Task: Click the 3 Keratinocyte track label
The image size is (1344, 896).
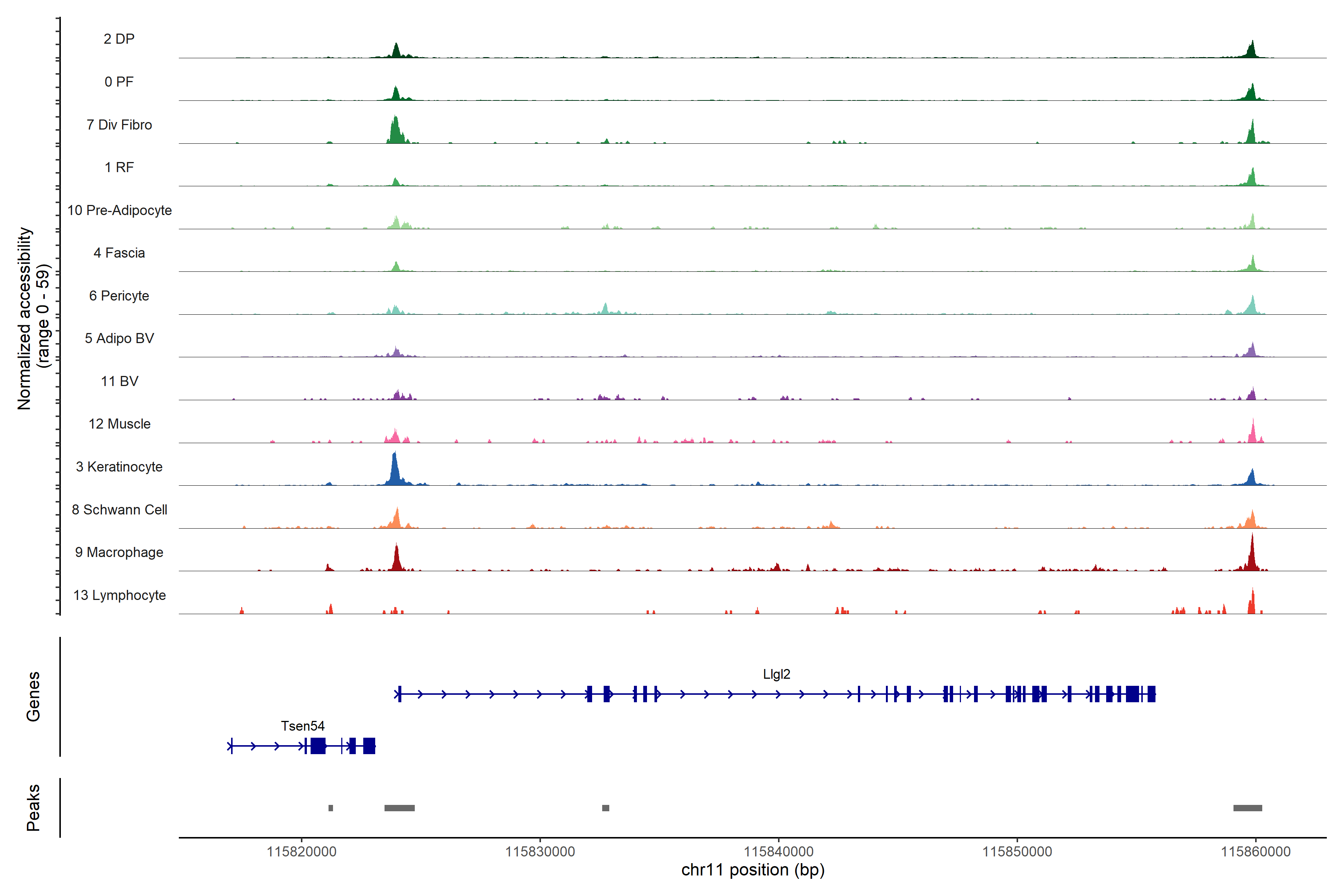Action: pyautogui.click(x=119, y=467)
